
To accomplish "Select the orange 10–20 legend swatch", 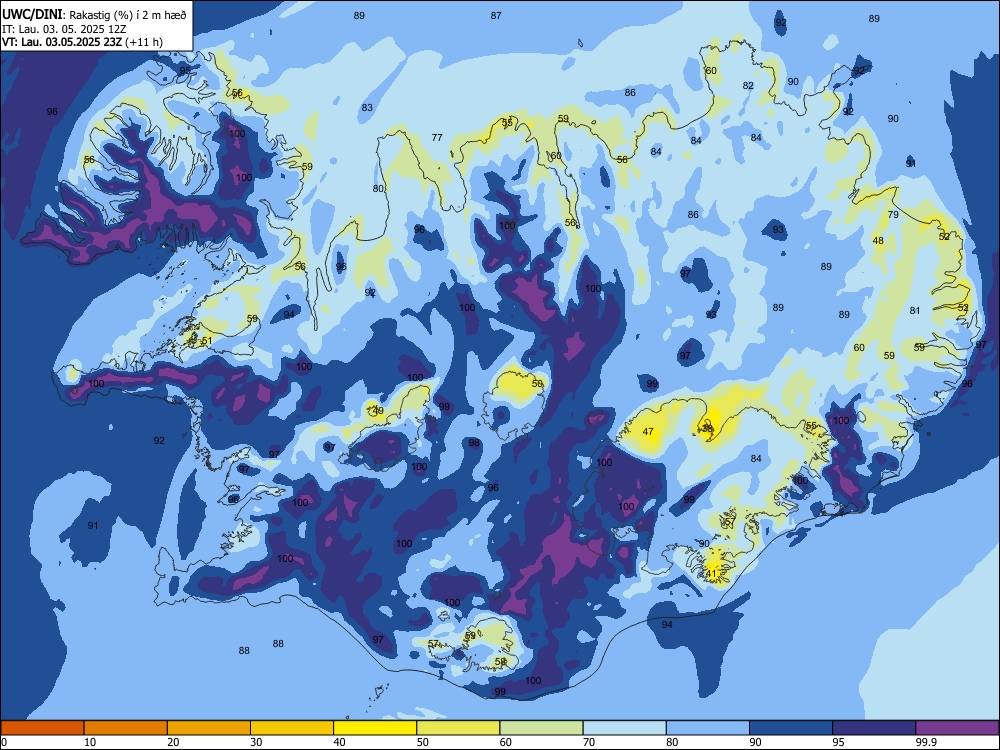I will pos(126,728).
